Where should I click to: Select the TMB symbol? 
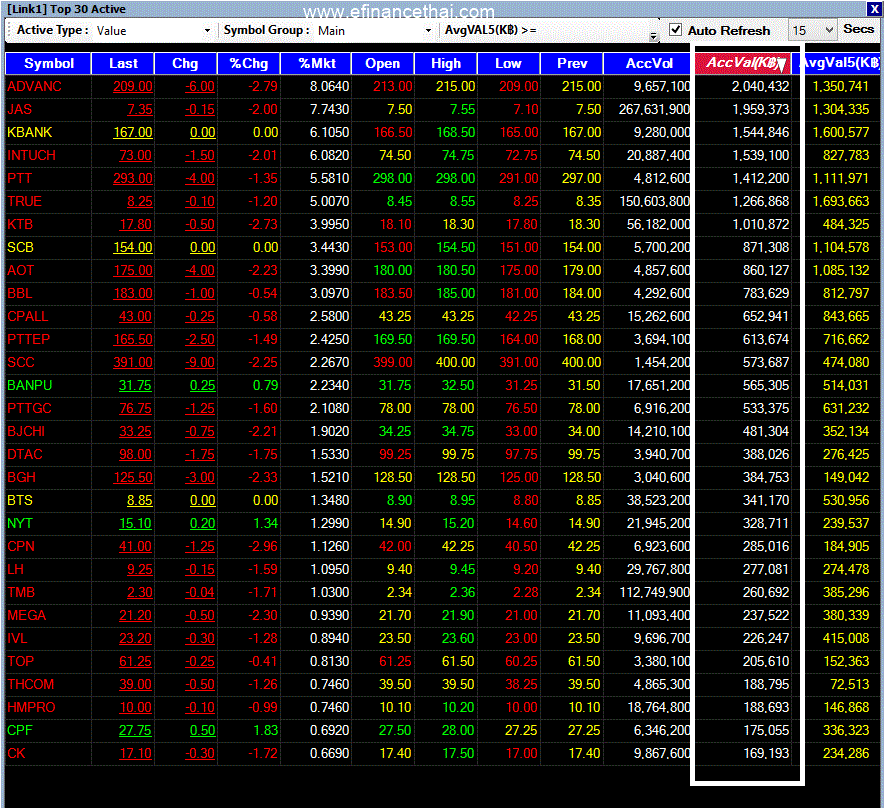tap(21, 592)
